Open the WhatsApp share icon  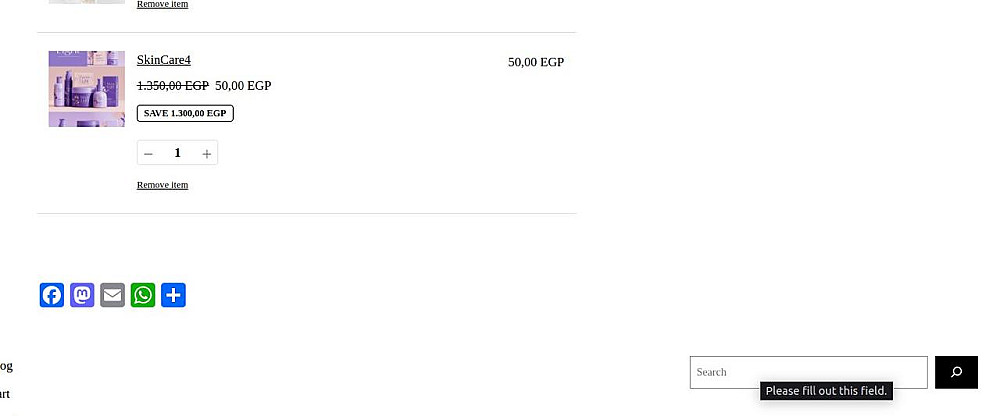143,295
